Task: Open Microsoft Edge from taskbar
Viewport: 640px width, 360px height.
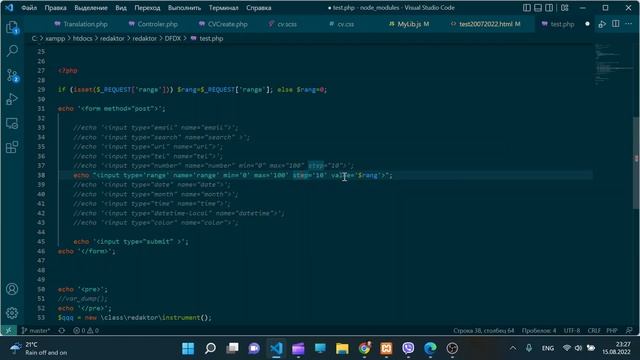Action: (x=430, y=348)
